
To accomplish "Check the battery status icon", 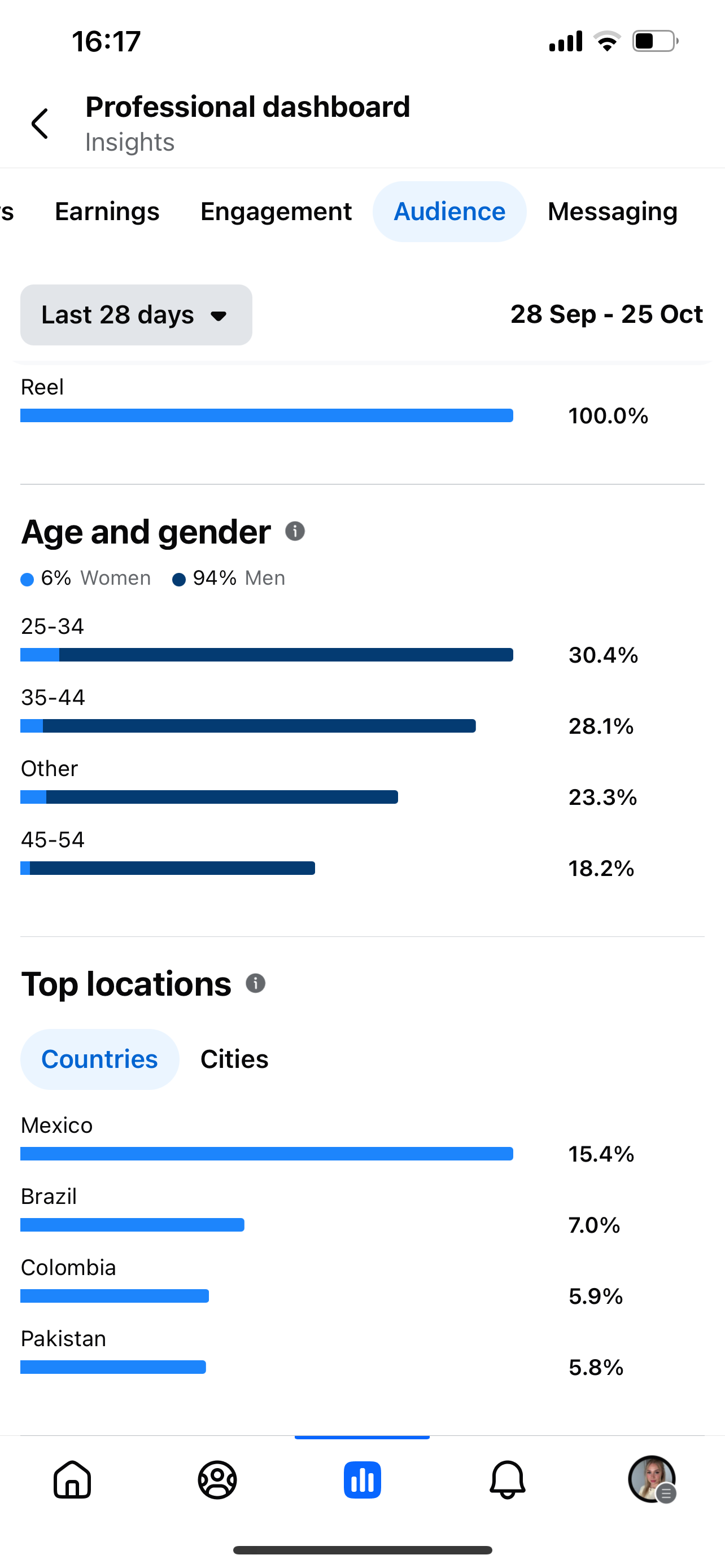I will tap(654, 41).
